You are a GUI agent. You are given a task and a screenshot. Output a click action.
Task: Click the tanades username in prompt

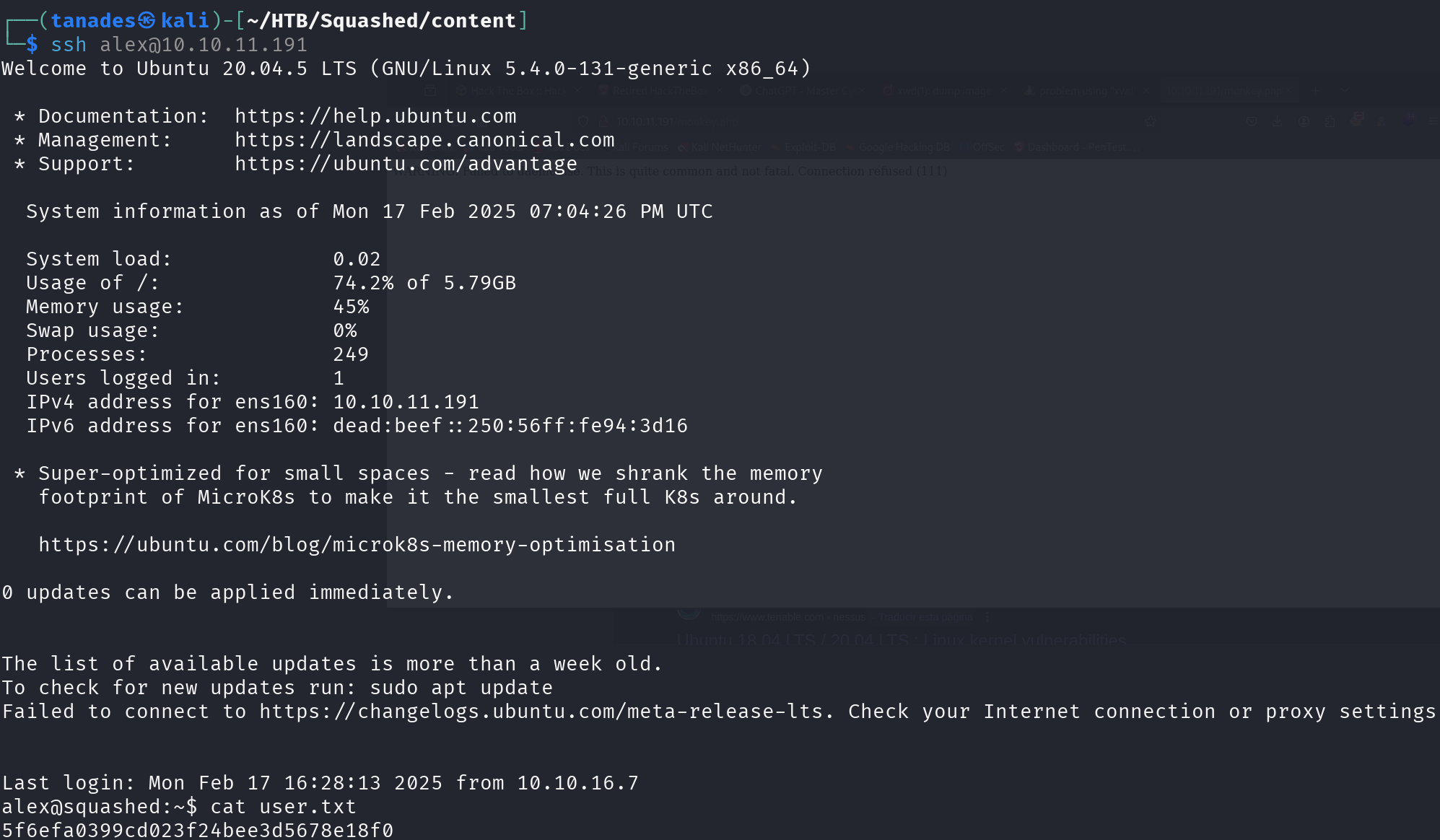[93, 21]
